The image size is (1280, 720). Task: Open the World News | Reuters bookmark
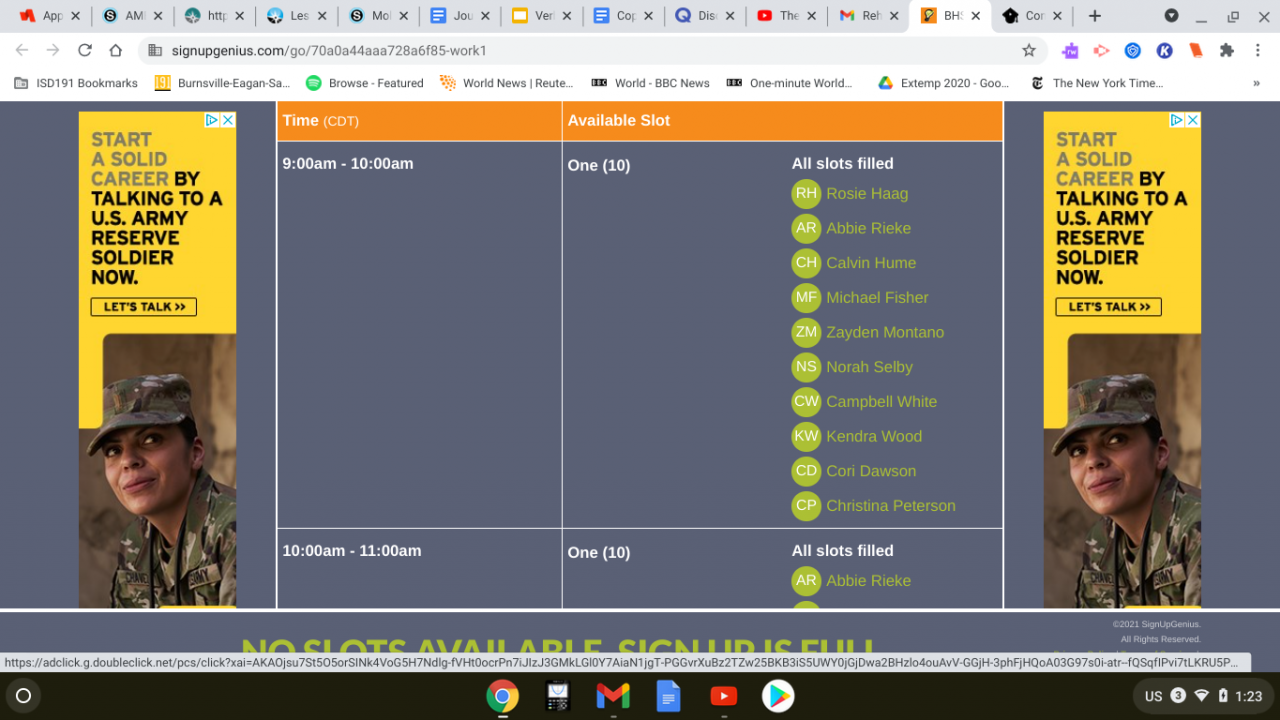pyautogui.click(x=508, y=83)
